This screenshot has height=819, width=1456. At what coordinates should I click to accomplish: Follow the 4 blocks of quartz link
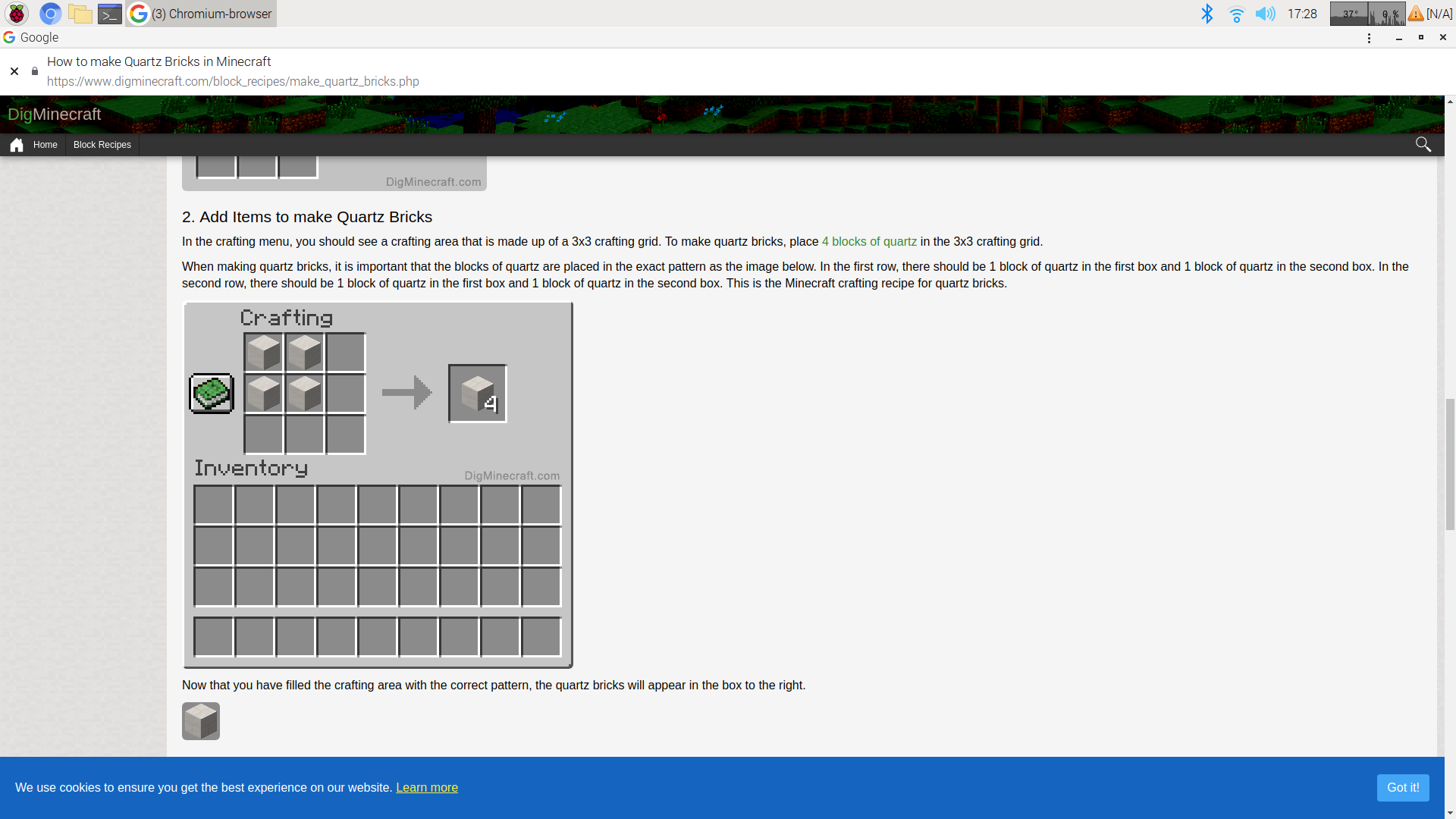[x=869, y=241]
